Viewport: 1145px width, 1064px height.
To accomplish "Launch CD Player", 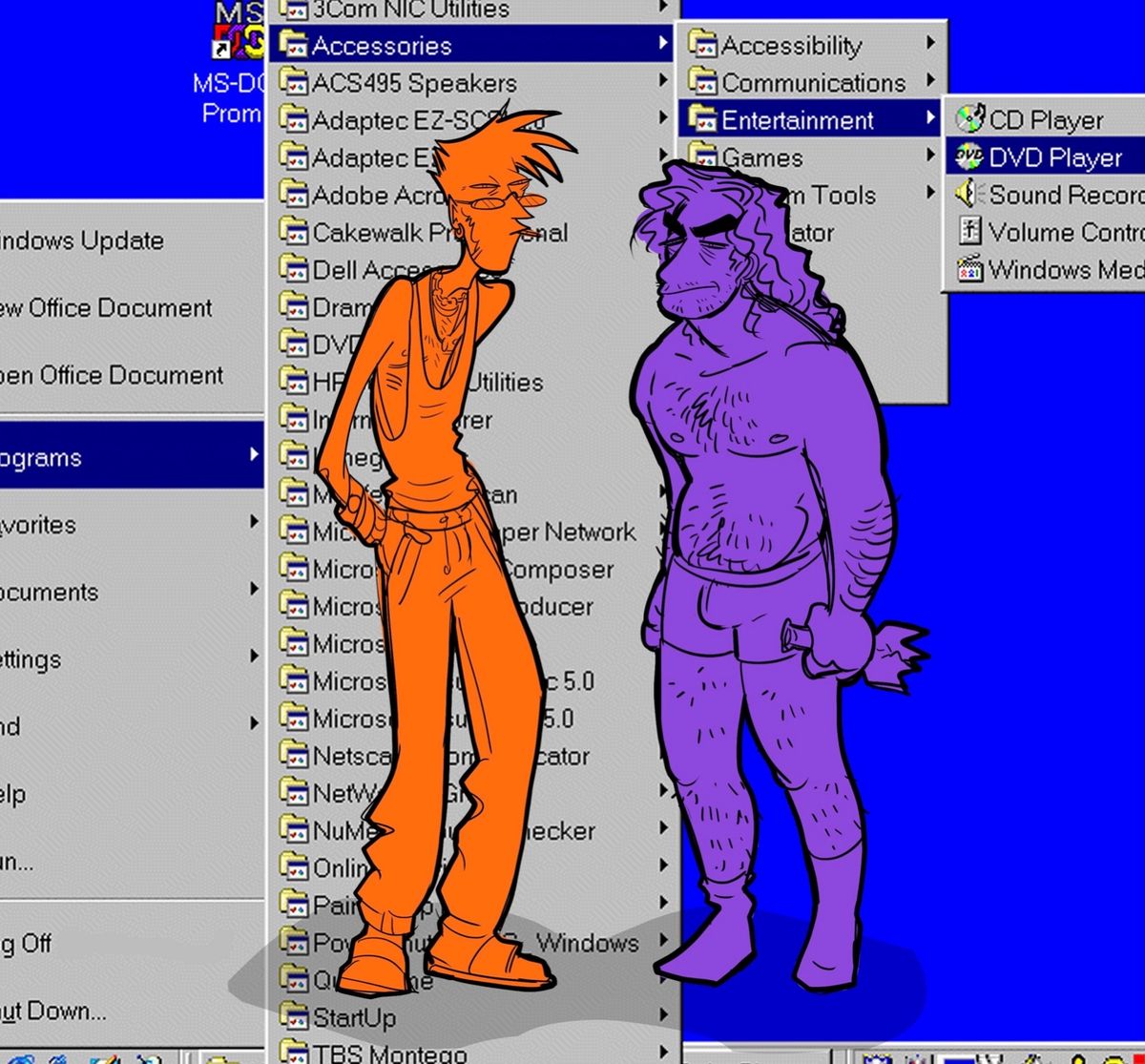I will [x=1047, y=119].
